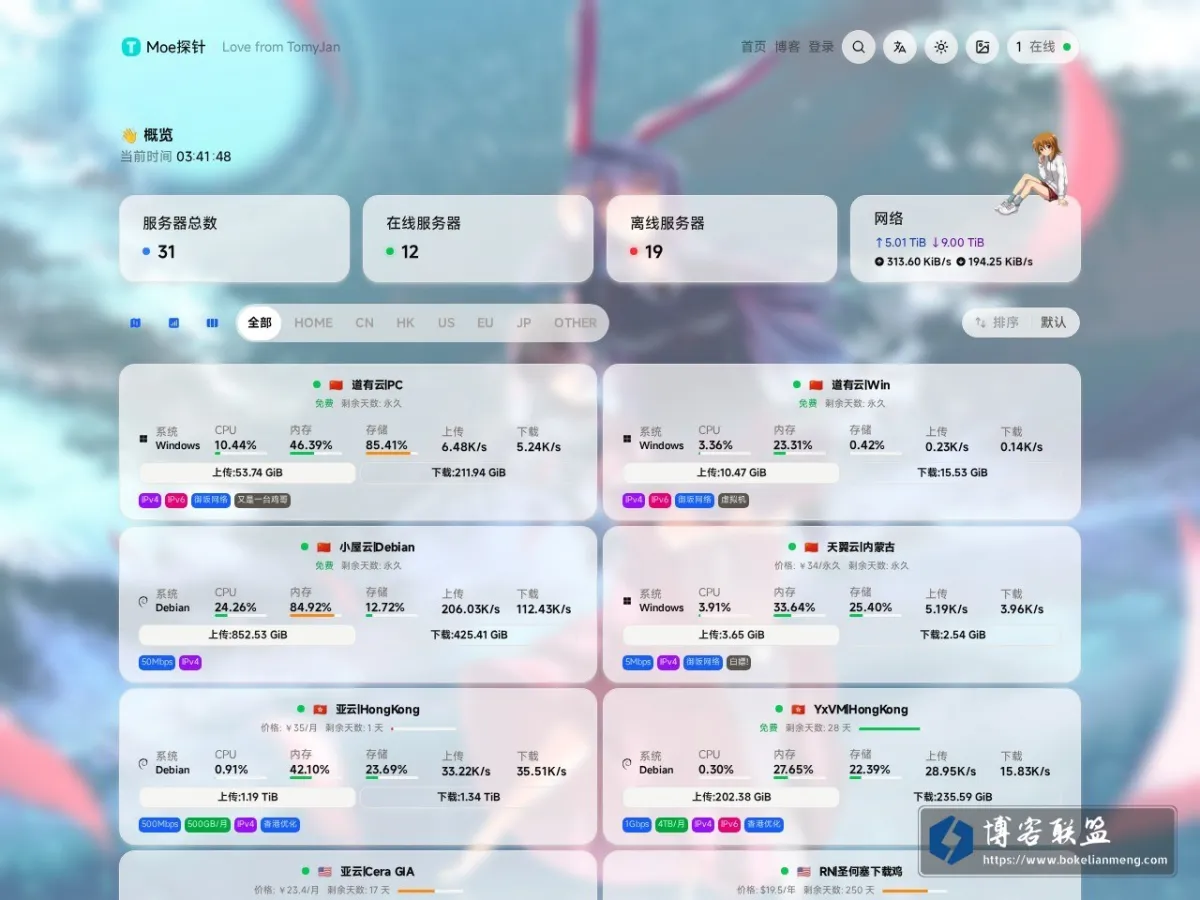This screenshot has height=900, width=1200.
Task: Filter by the 在线服务器 card
Action: click(x=478, y=238)
